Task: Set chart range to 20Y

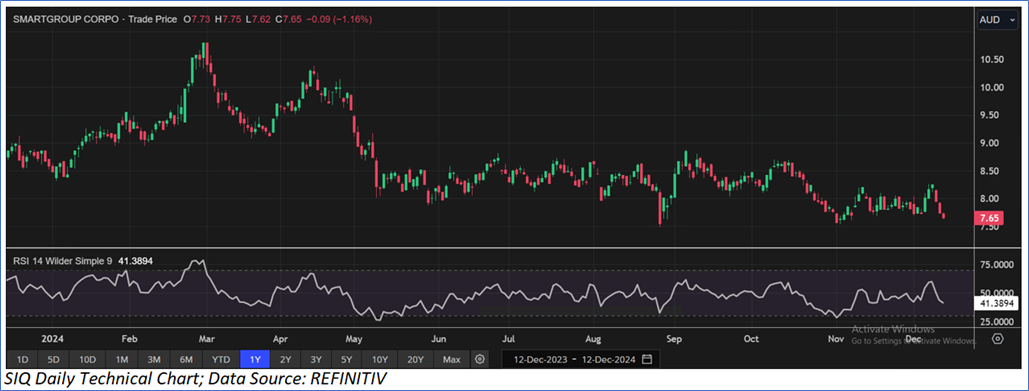Action: (x=416, y=360)
